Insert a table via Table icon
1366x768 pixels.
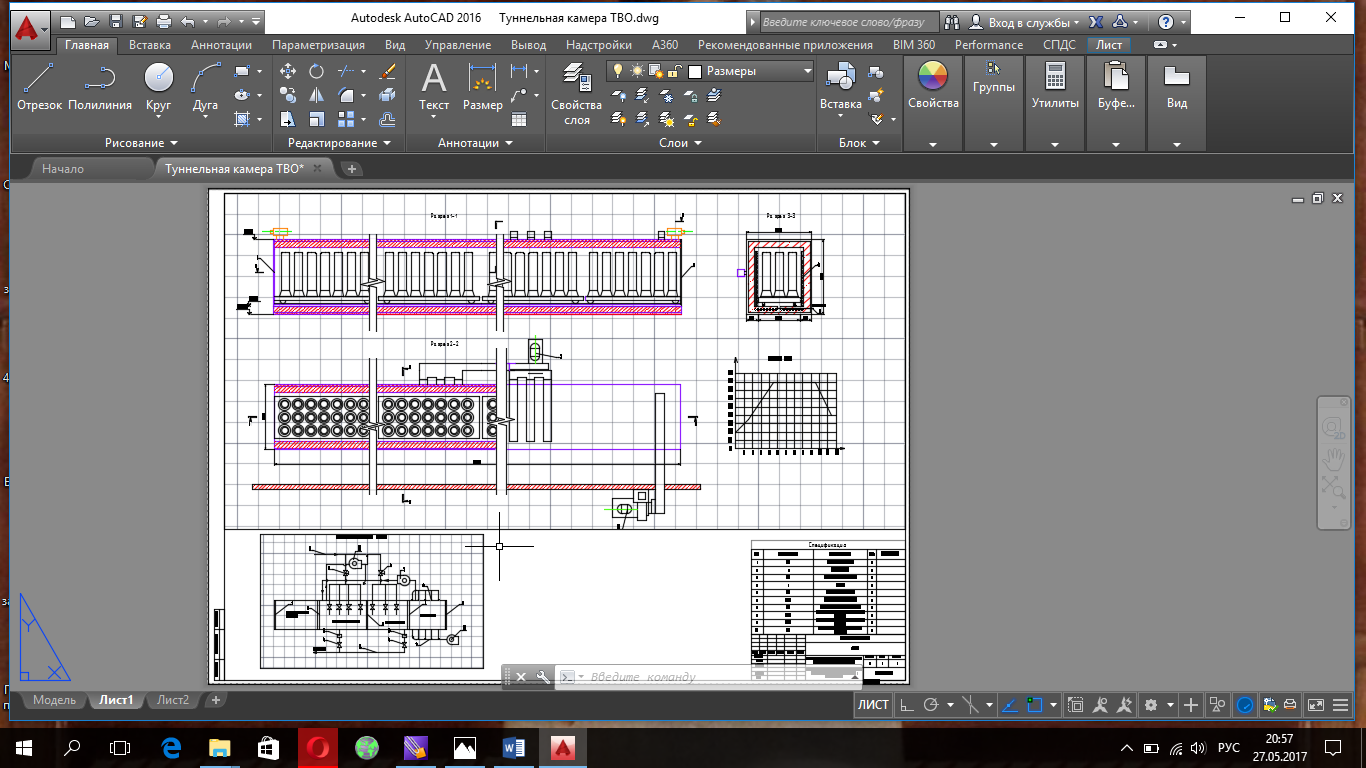[x=519, y=119]
